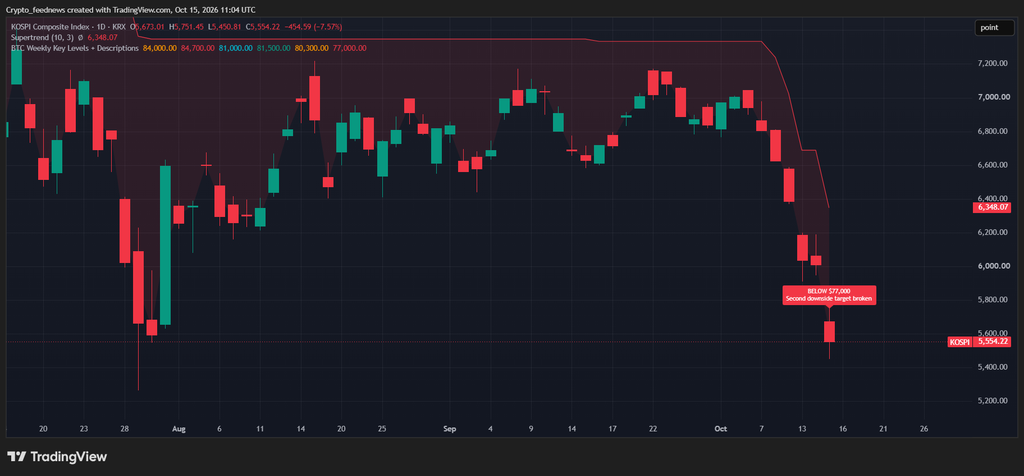Screen dimensions: 1024x476
Task: Click the '21' date on time axis
Action: pos(883,429)
